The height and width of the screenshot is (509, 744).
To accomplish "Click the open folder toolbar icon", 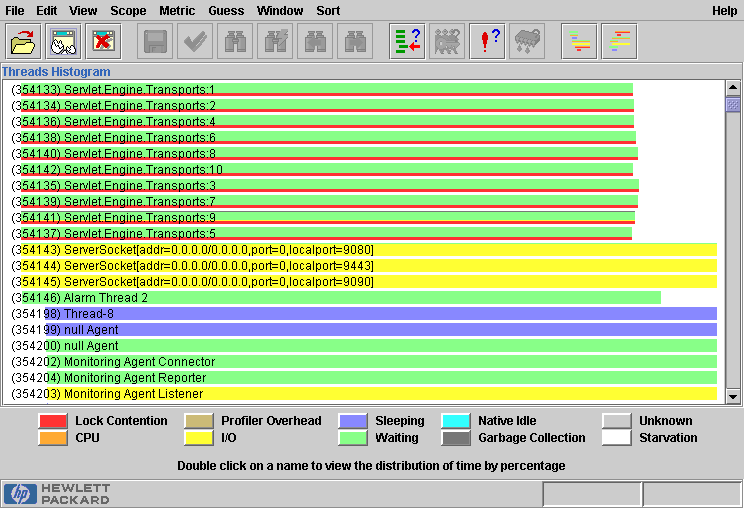I will click(22, 42).
